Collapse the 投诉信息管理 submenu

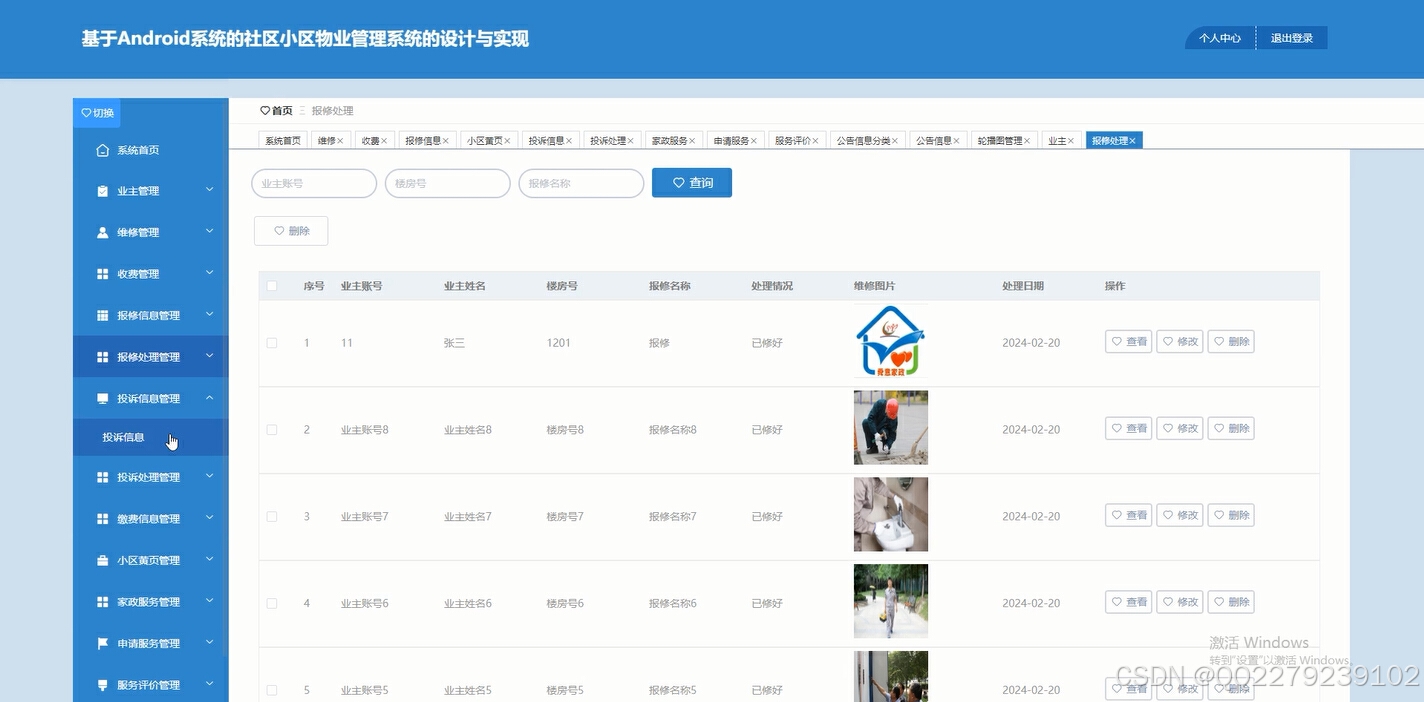208,397
